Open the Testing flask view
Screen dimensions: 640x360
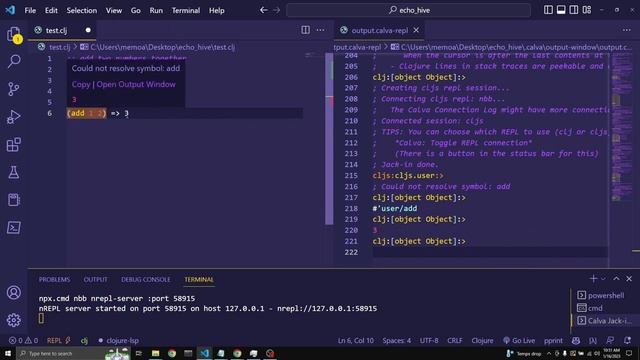point(13,172)
